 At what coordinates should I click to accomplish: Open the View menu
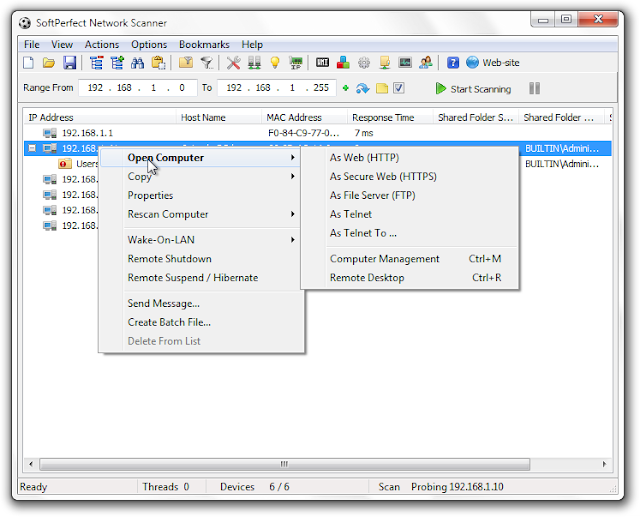click(x=62, y=44)
